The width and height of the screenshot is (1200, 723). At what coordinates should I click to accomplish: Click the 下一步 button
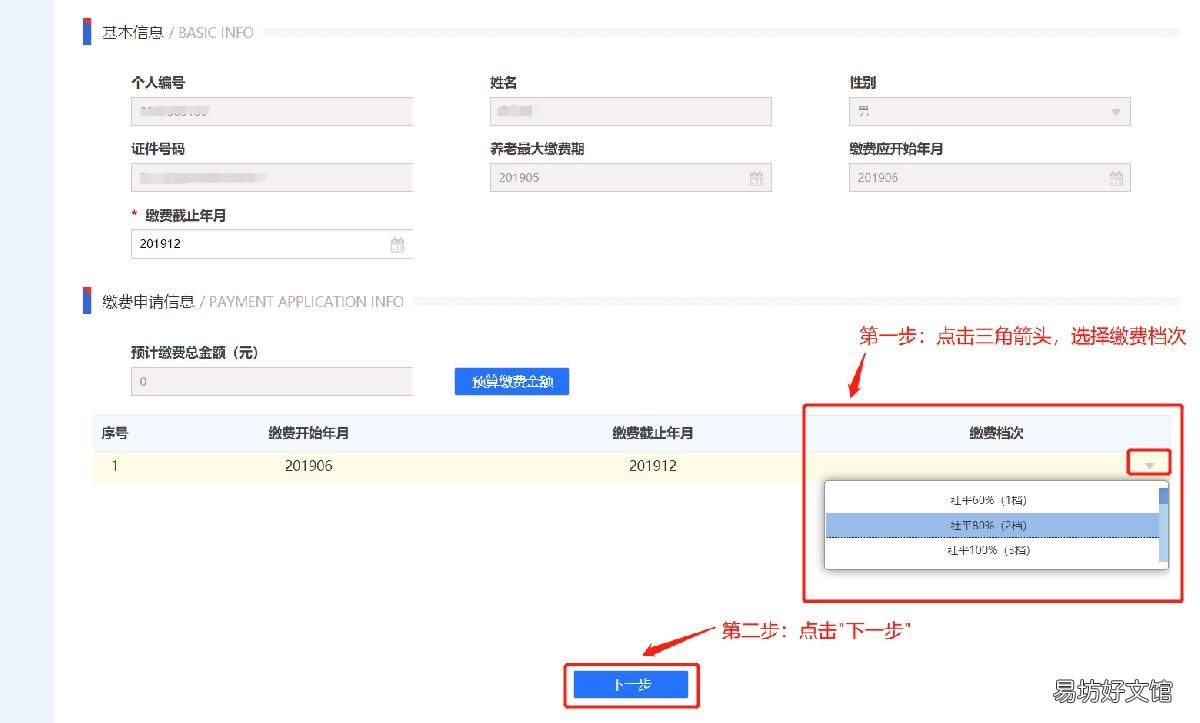click(x=632, y=685)
